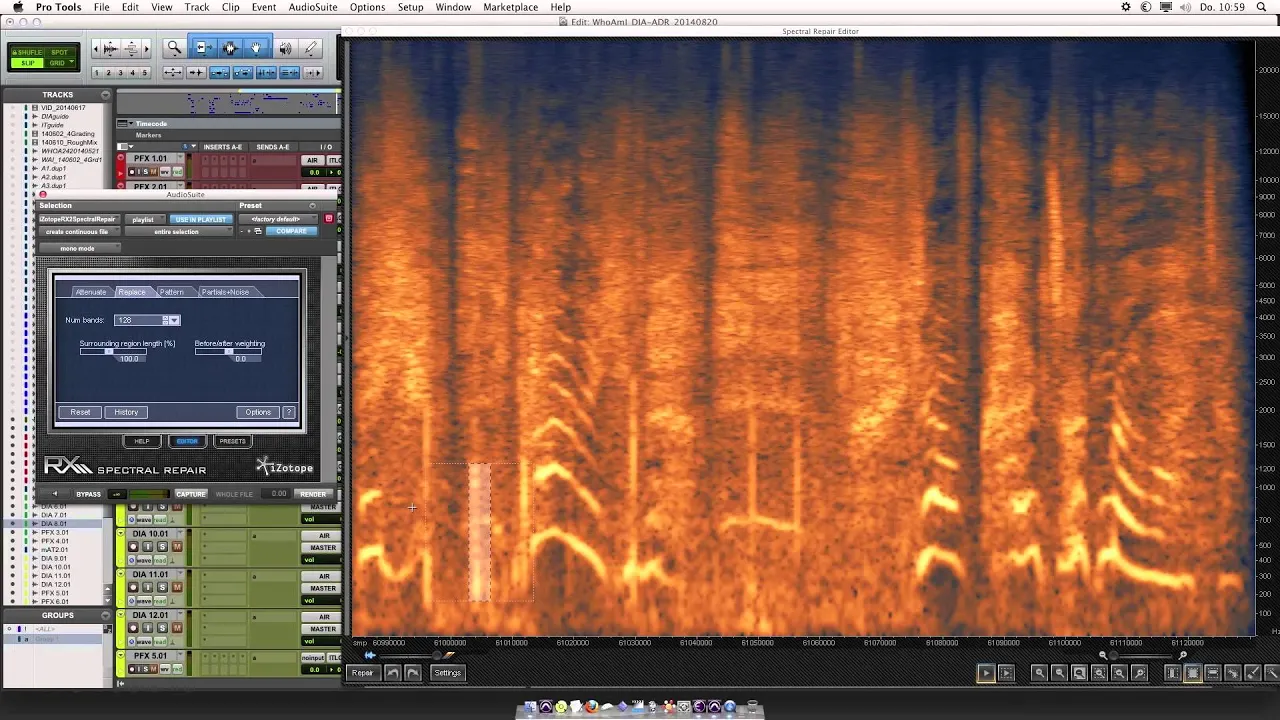This screenshot has height=720, width=1280.
Task: Open the entire selection dropdown
Action: coord(177,232)
